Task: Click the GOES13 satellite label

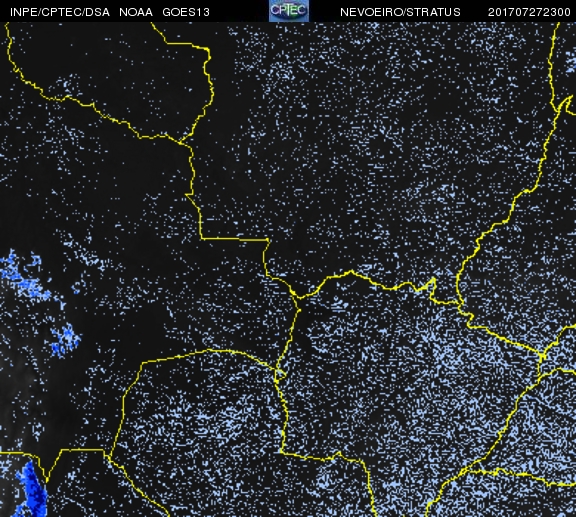Action: pos(186,12)
